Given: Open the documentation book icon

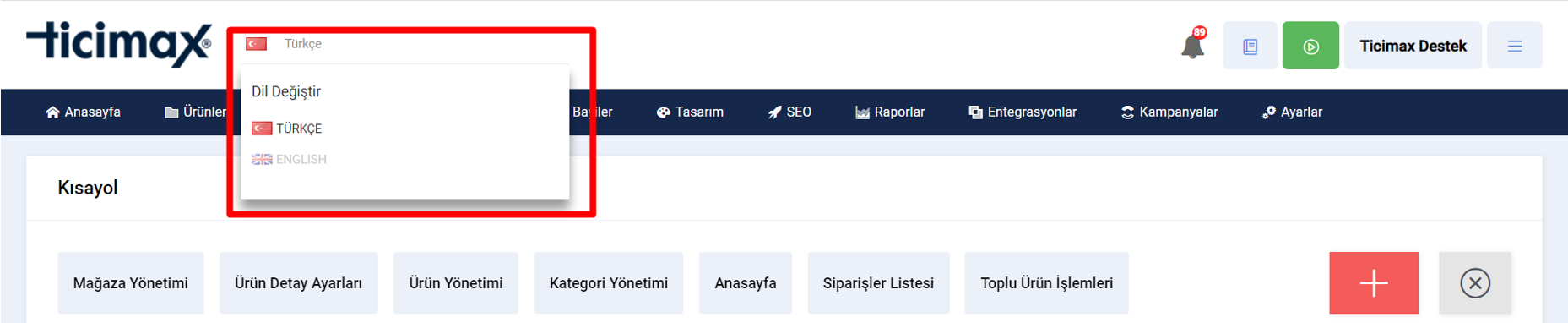Looking at the screenshot, I should 1250,46.
